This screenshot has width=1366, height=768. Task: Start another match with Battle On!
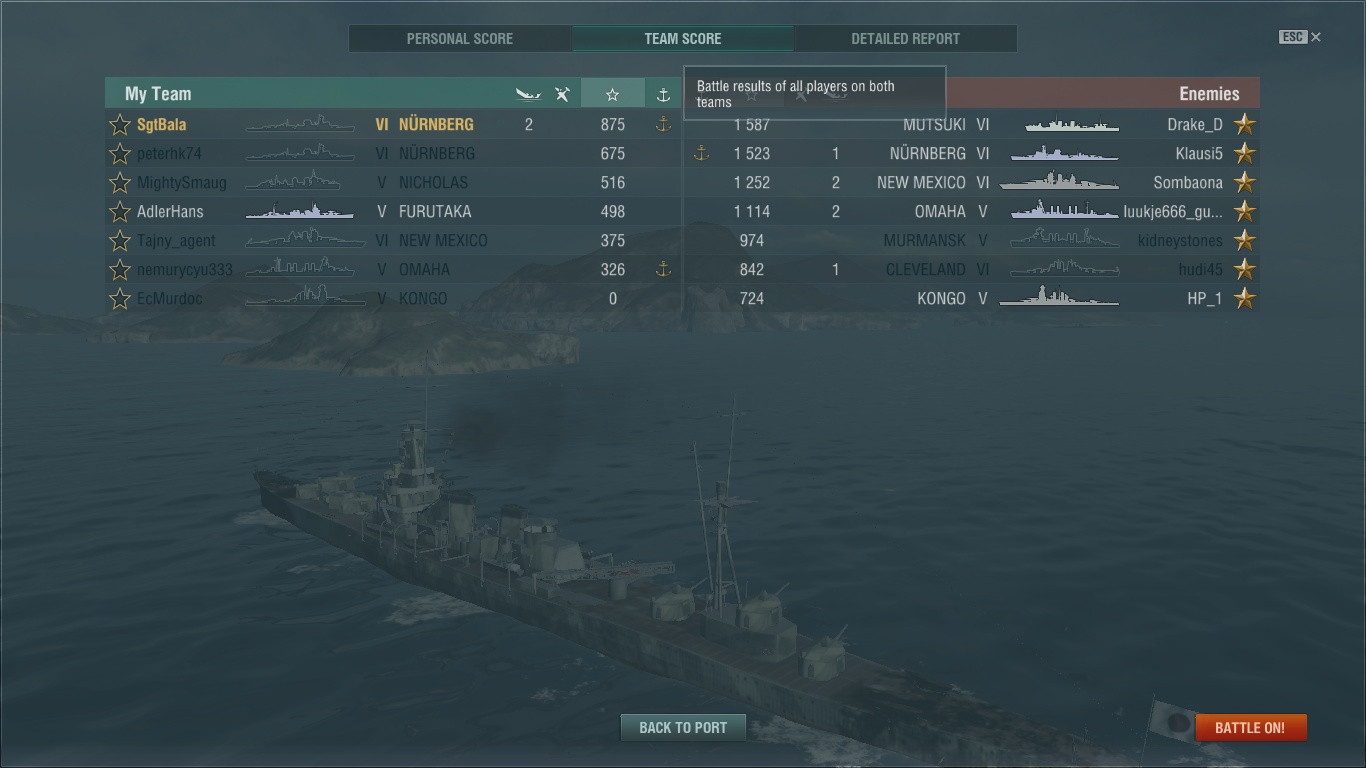point(1250,728)
